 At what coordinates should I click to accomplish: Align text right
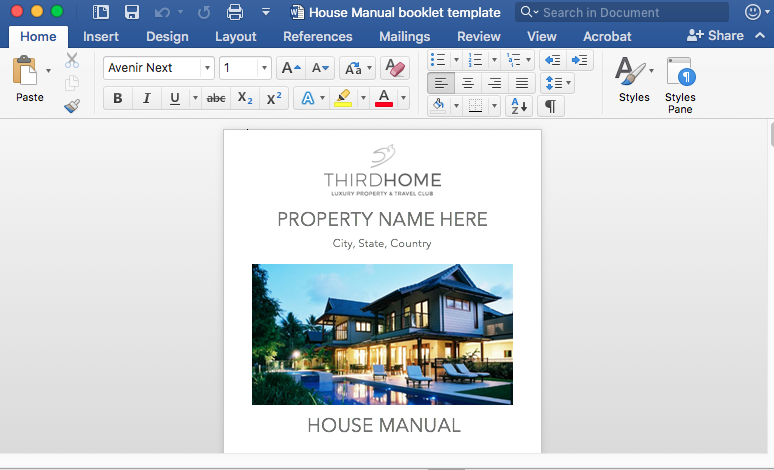tap(495, 83)
